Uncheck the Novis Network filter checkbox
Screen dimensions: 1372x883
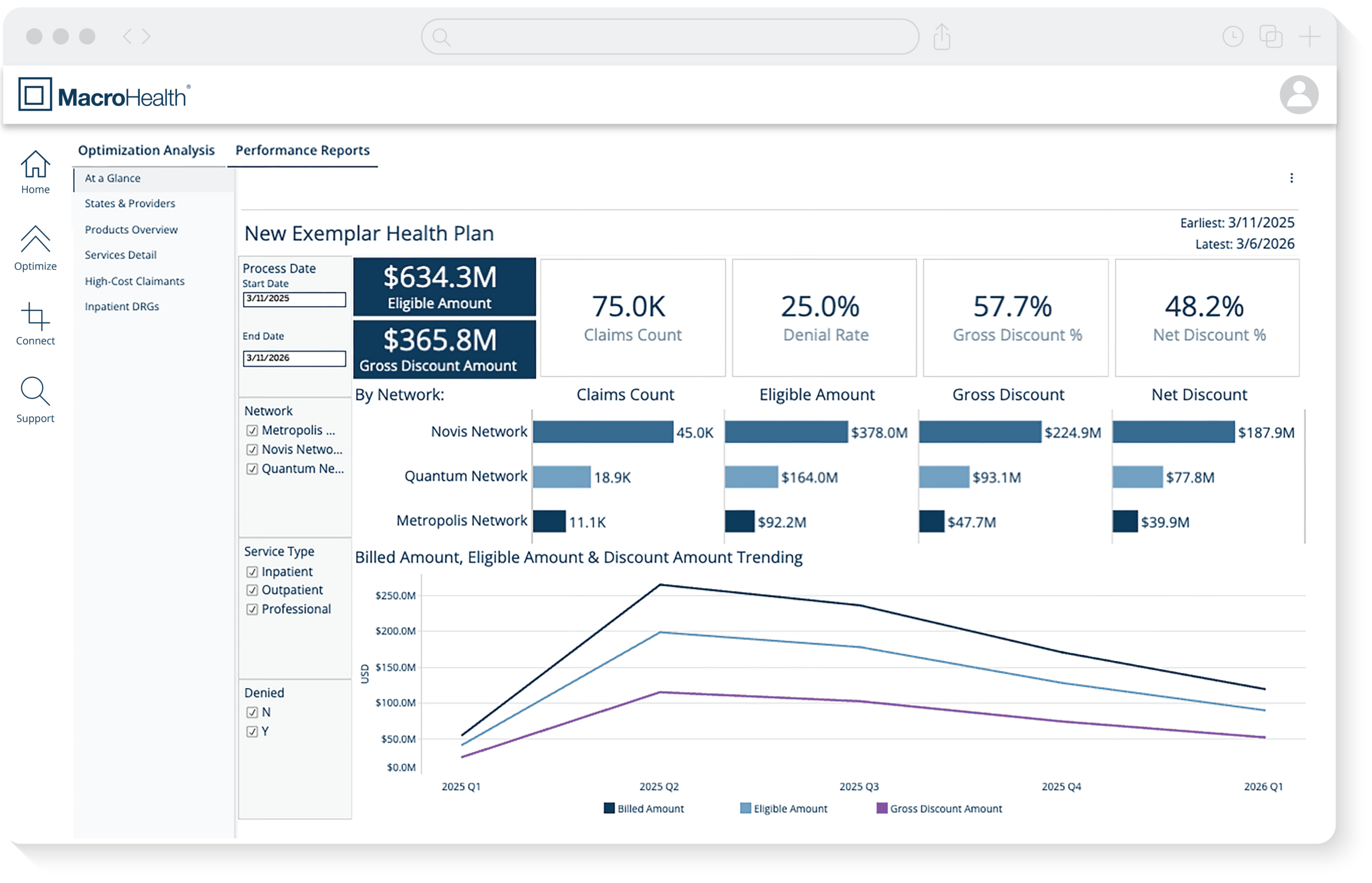click(251, 450)
